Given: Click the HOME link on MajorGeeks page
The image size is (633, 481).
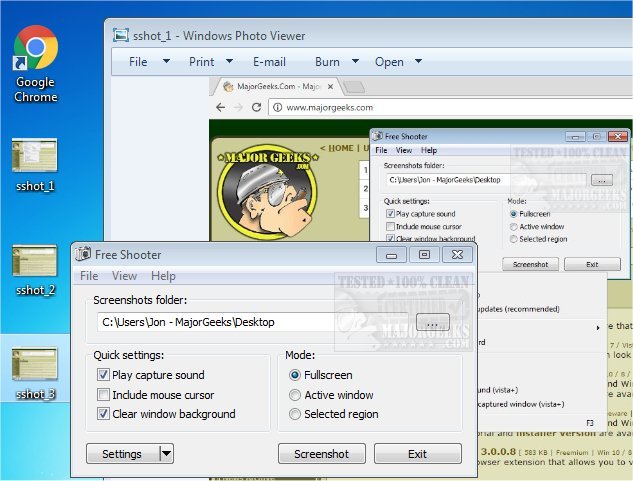Looking at the screenshot, I should point(341,148).
